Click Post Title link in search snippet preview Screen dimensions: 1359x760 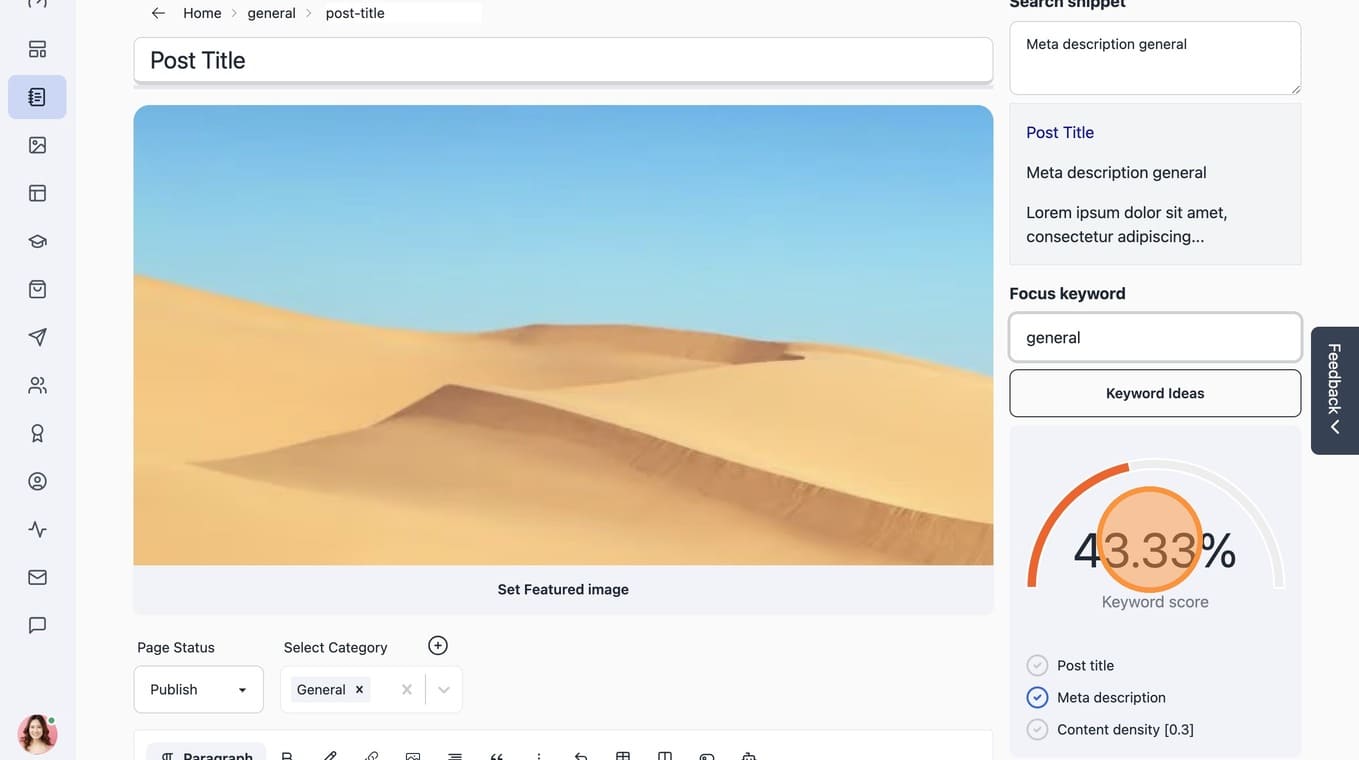(x=1060, y=132)
